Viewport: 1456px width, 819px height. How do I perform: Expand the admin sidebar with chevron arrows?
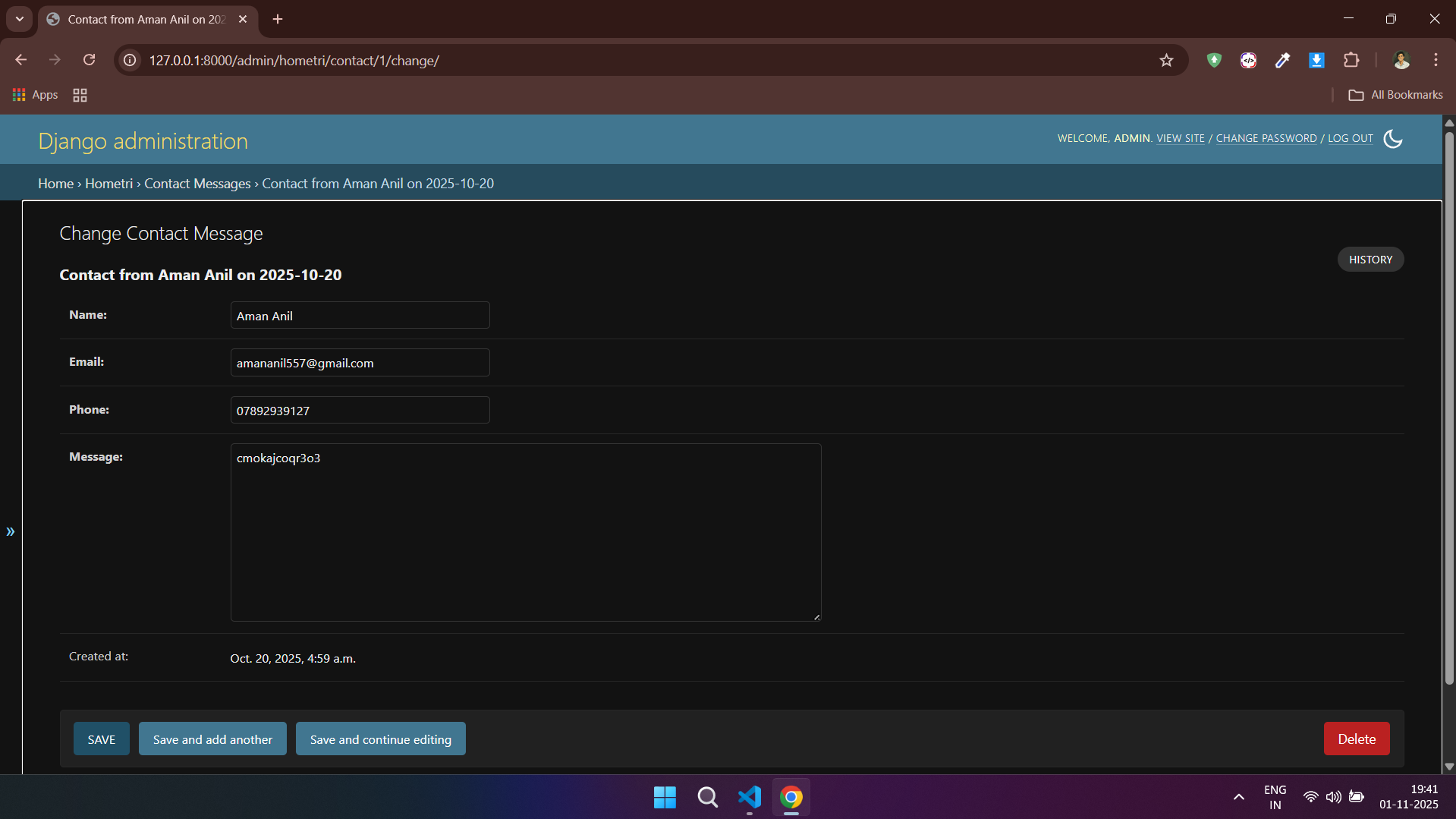(11, 531)
